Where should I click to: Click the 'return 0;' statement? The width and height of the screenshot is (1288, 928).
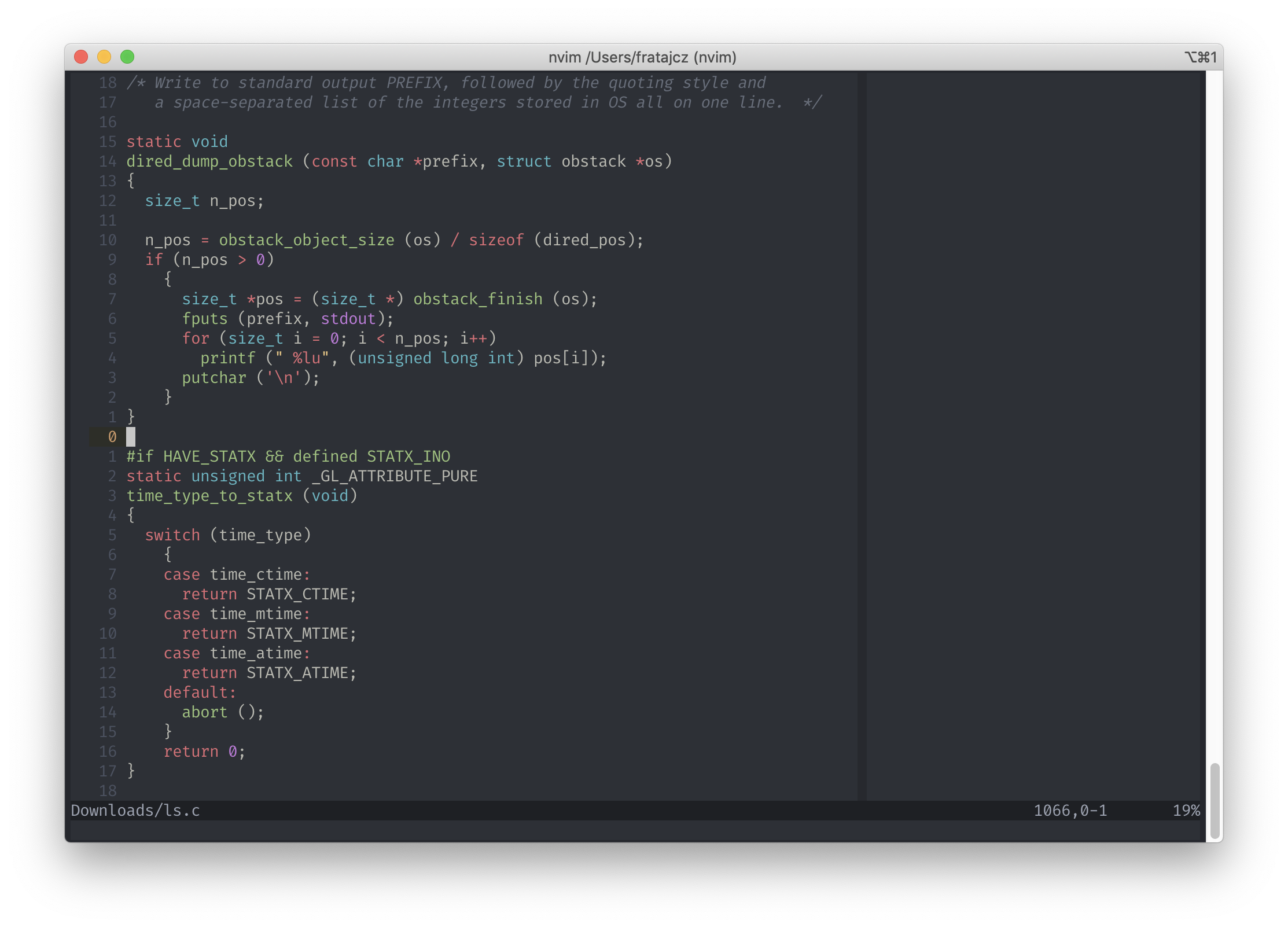tap(204, 752)
